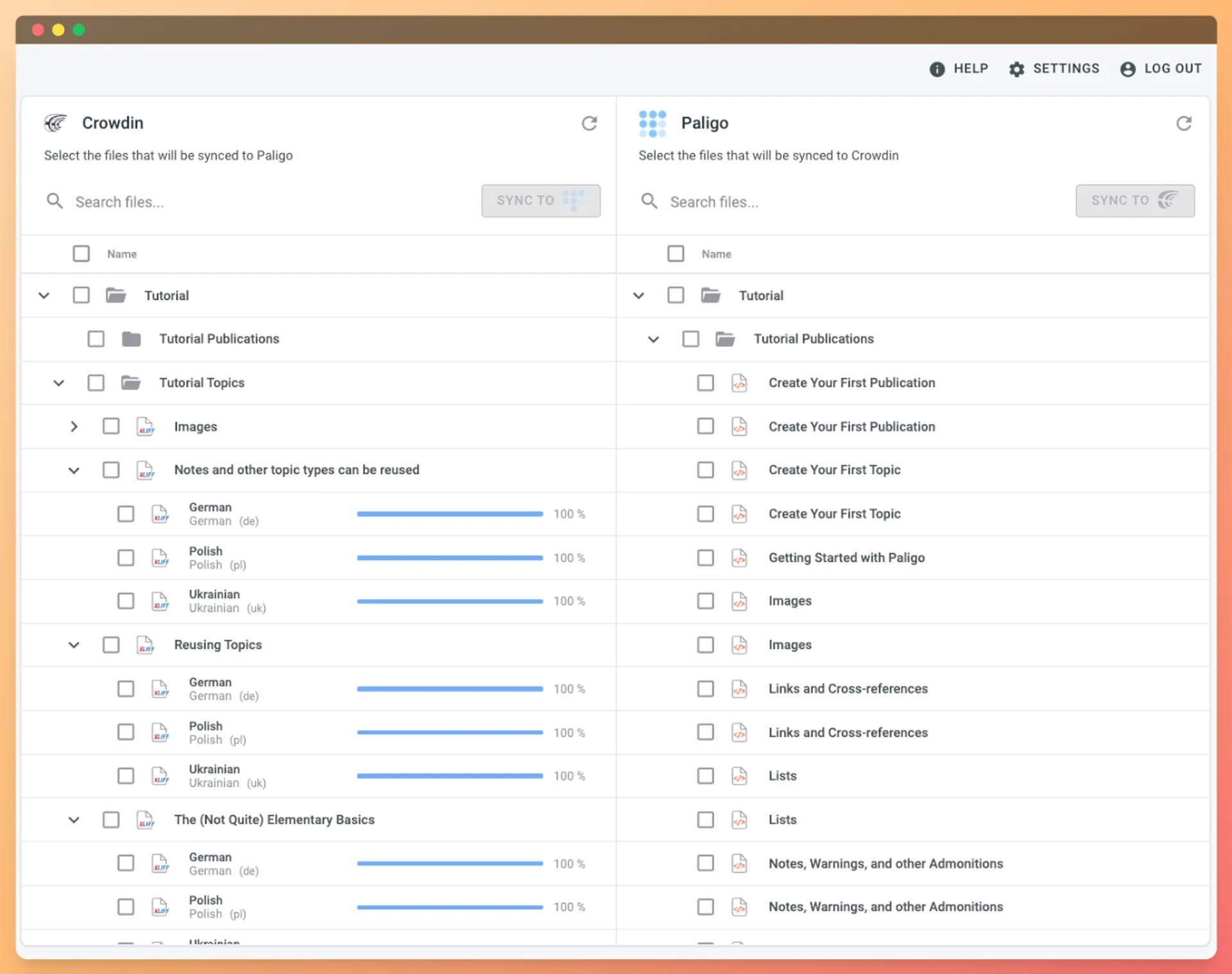Click the Crowdin search magnifier icon
The height and width of the screenshot is (974, 1232).
(x=55, y=201)
